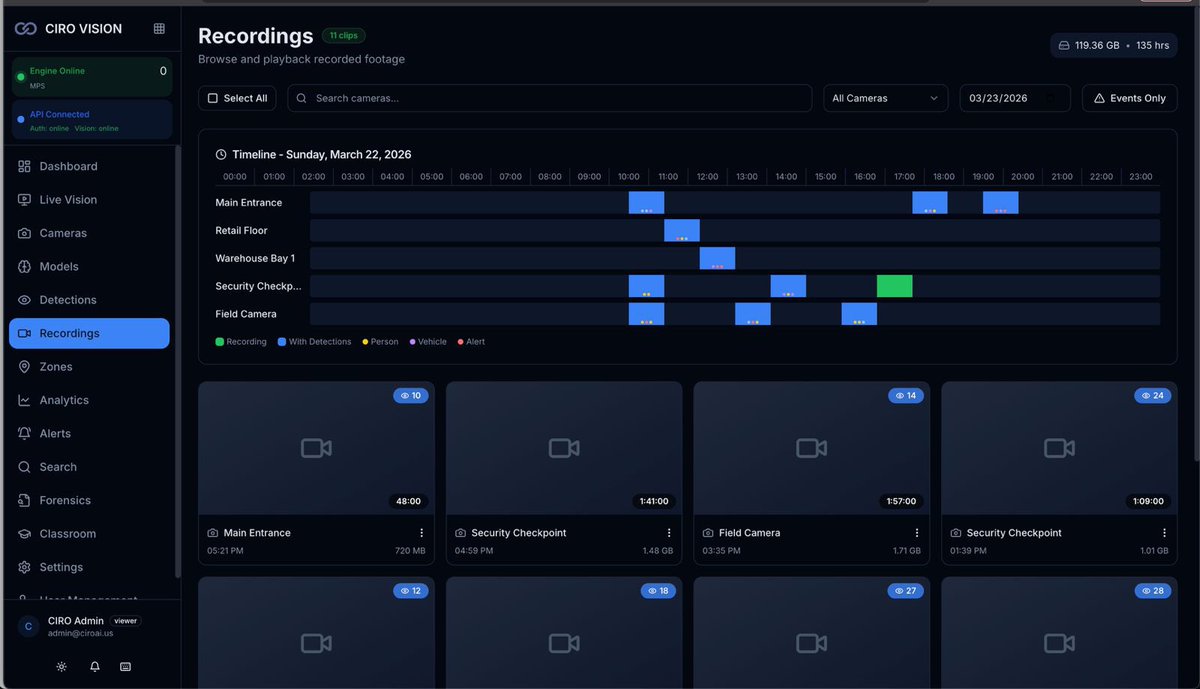Click the grid icon beside CIRO VISION
The width and height of the screenshot is (1200, 689).
tap(159, 29)
